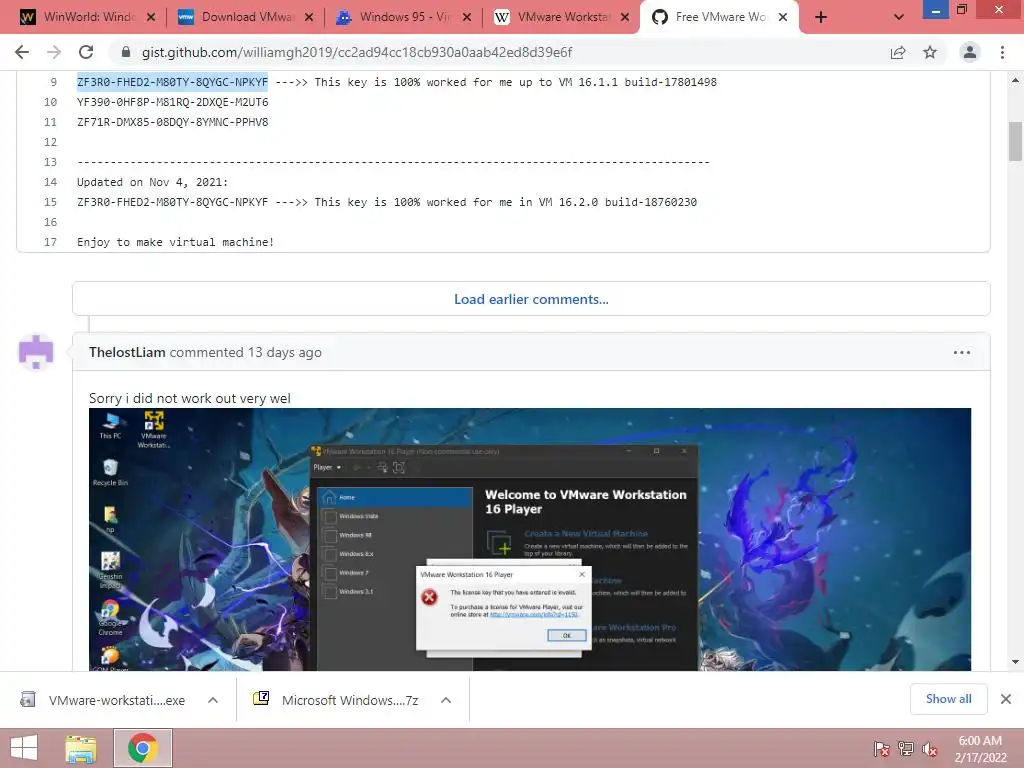The height and width of the screenshot is (768, 1024).
Task: Switch to the Windows 95 tab
Action: pyautogui.click(x=404, y=17)
